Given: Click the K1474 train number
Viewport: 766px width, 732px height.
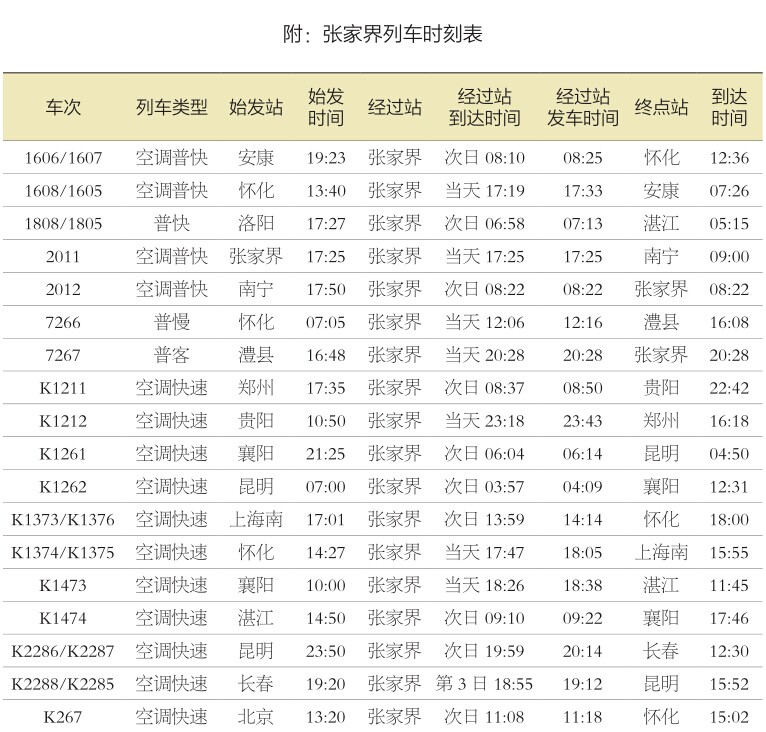Looking at the screenshot, I should (x=63, y=619).
